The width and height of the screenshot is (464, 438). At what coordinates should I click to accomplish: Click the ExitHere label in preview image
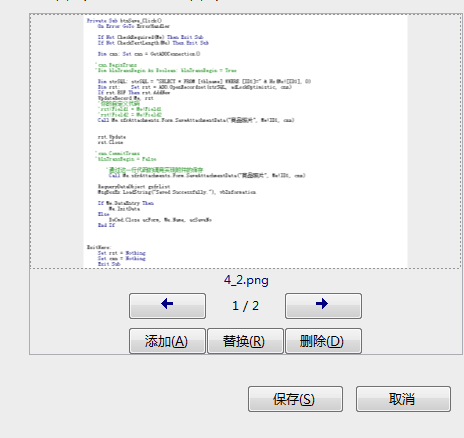(99, 247)
